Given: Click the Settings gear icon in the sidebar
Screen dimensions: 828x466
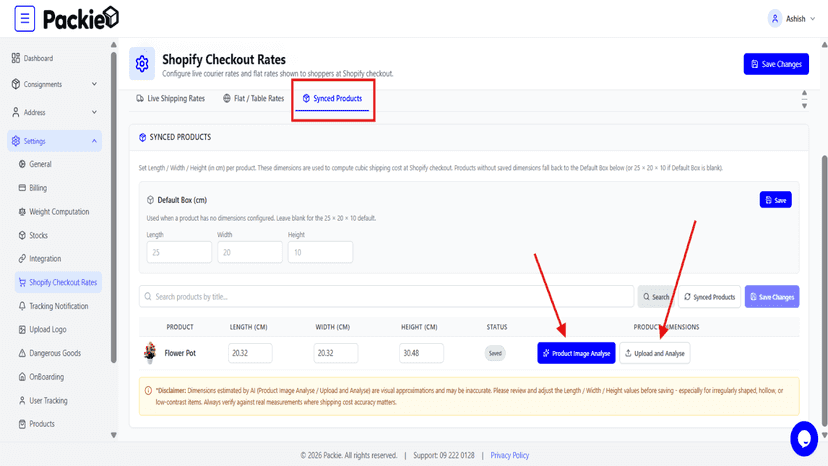Looking at the screenshot, I should click(x=16, y=141).
